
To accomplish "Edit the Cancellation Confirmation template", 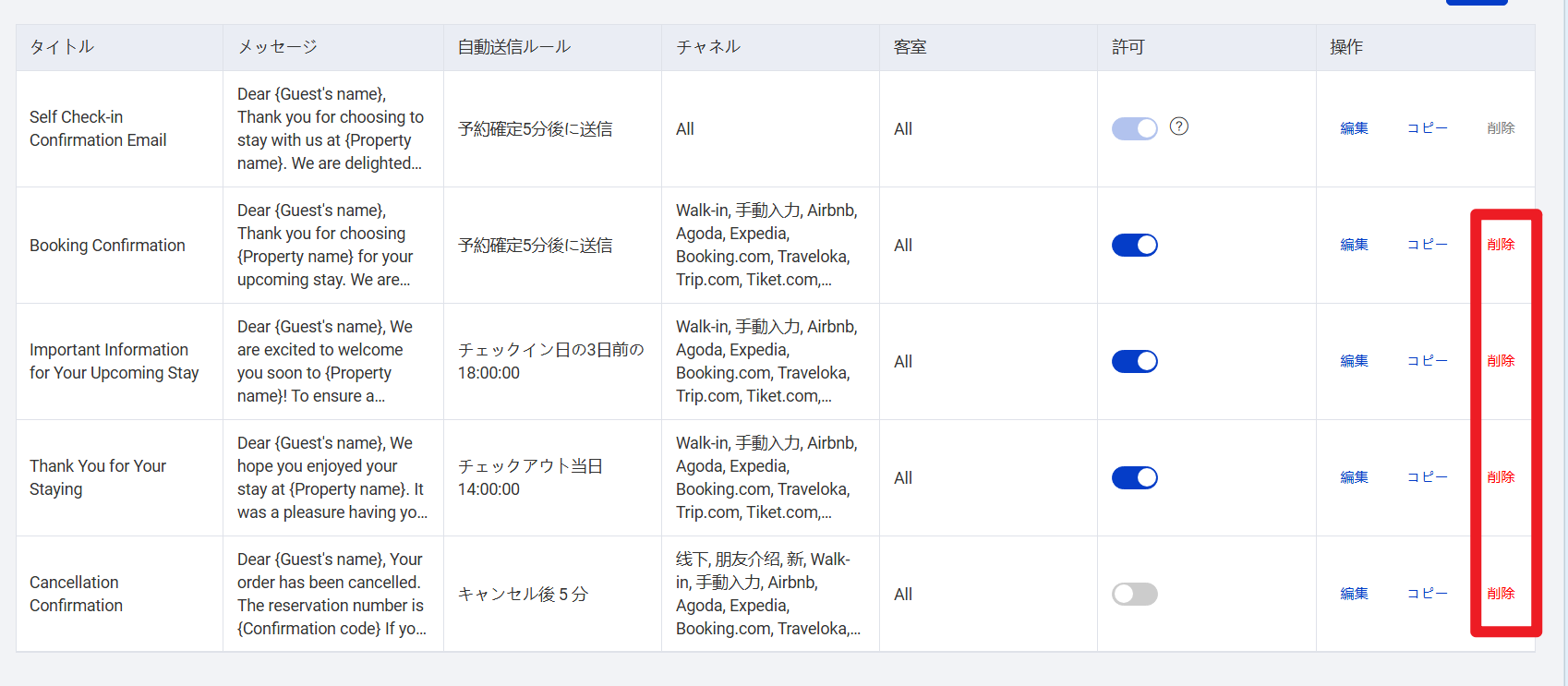I will coord(1354,594).
